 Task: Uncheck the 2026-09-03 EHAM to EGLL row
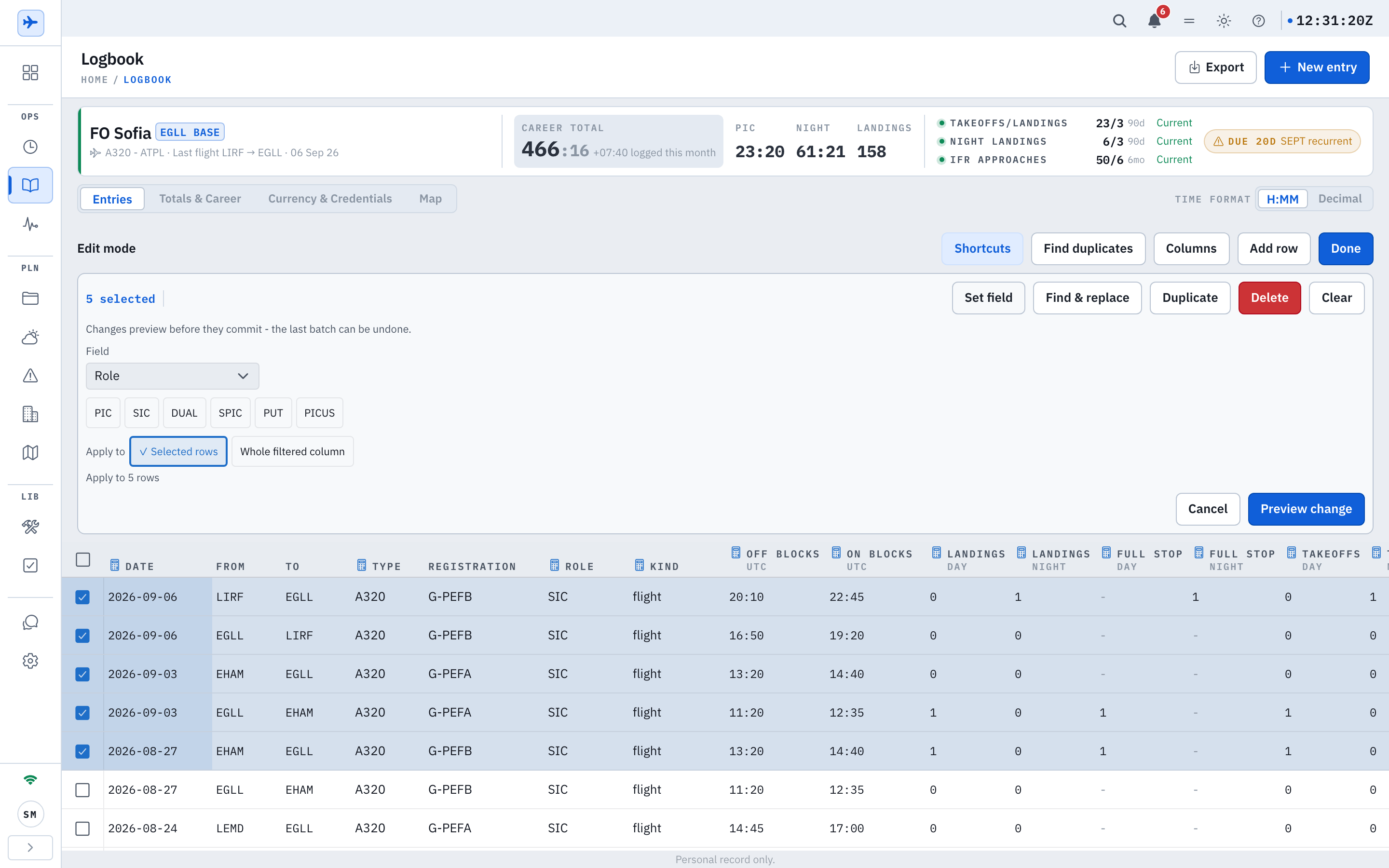click(82, 674)
